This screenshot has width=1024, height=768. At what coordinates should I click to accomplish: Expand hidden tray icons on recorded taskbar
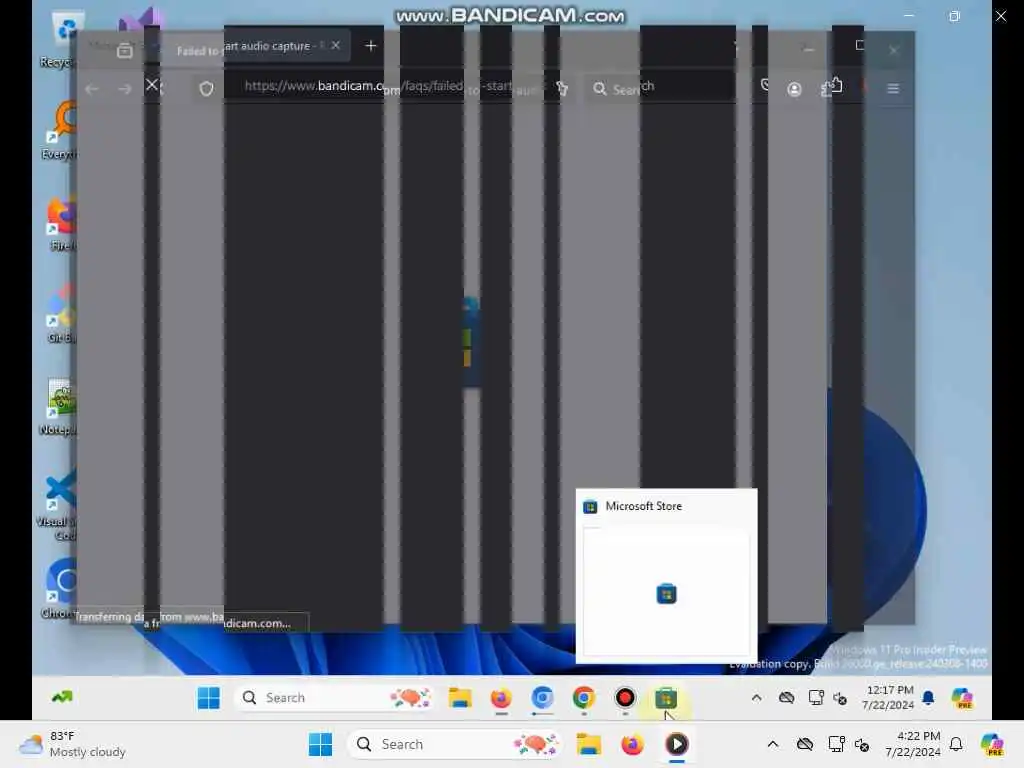click(756, 697)
